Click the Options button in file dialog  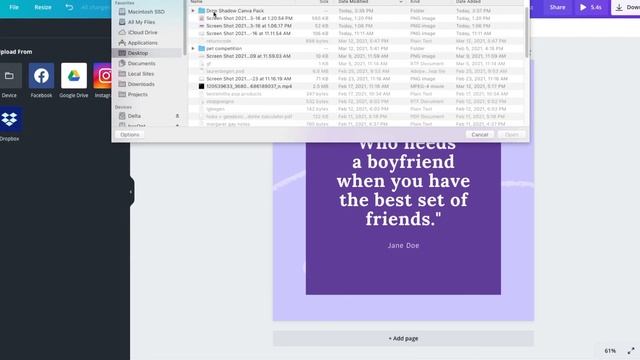[130, 135]
